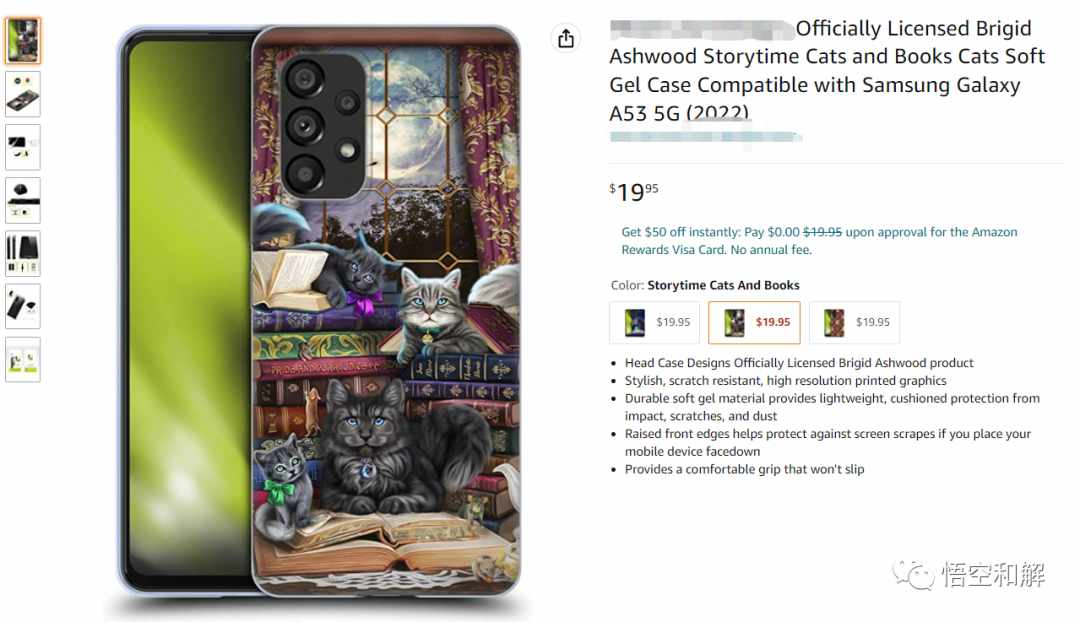Select the fifth thumbnail of case side views
This screenshot has width=1080, height=622.
point(23,253)
